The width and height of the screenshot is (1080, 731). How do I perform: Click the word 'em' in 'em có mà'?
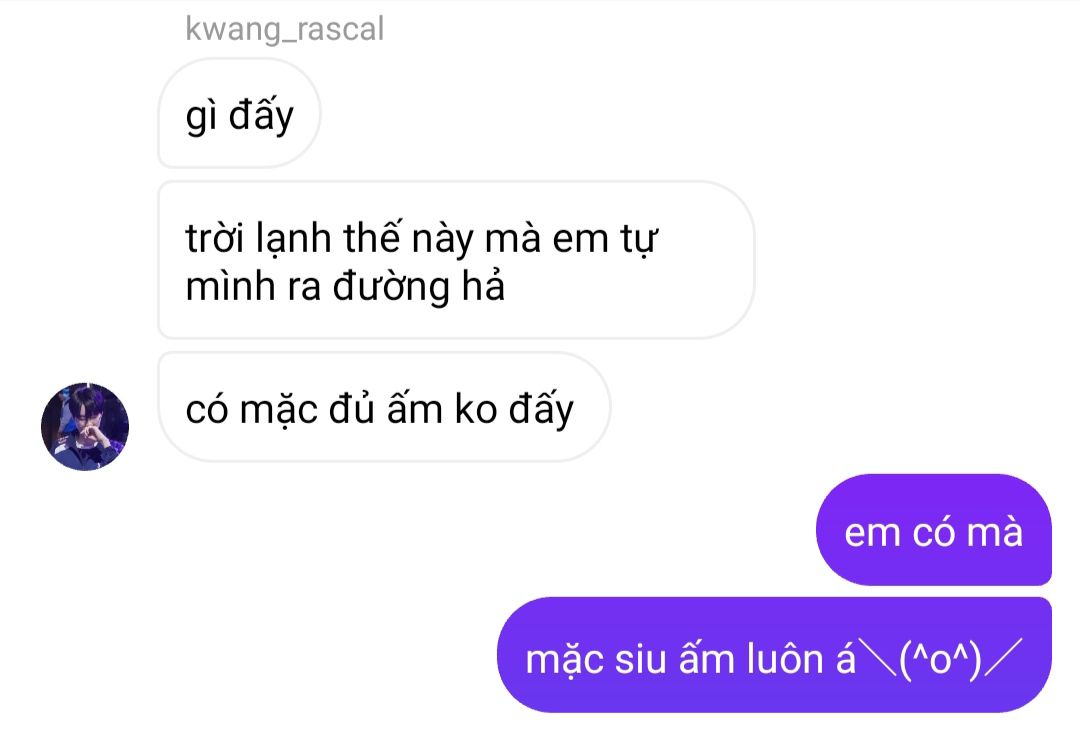point(871,534)
